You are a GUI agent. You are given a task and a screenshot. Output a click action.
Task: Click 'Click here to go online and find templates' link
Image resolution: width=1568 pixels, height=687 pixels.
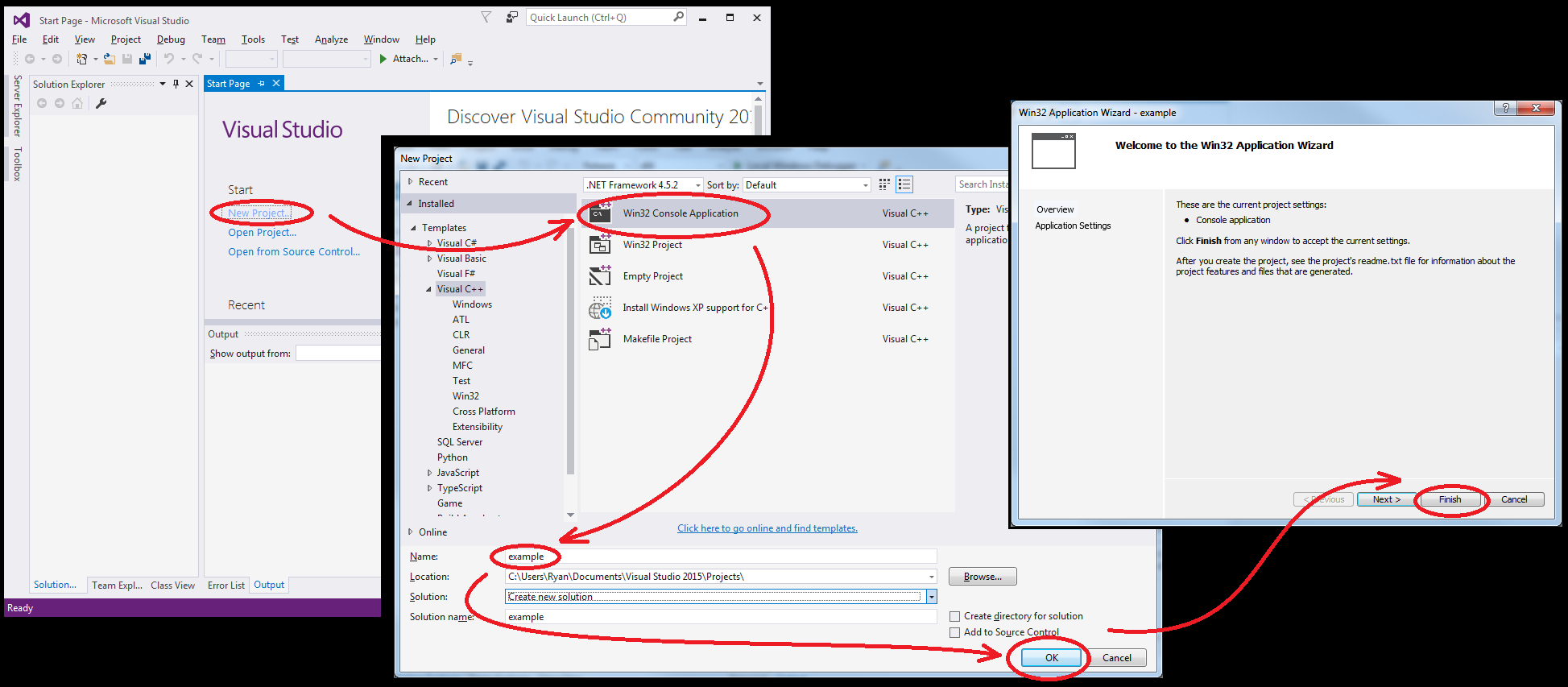(767, 528)
